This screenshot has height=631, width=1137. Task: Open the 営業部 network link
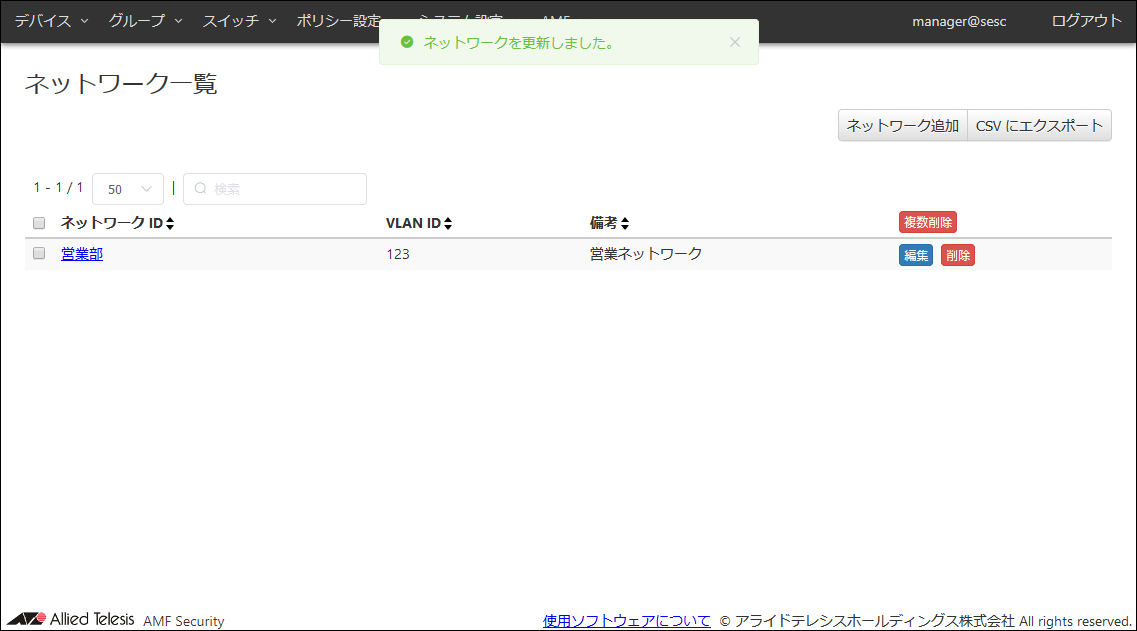[x=82, y=254]
